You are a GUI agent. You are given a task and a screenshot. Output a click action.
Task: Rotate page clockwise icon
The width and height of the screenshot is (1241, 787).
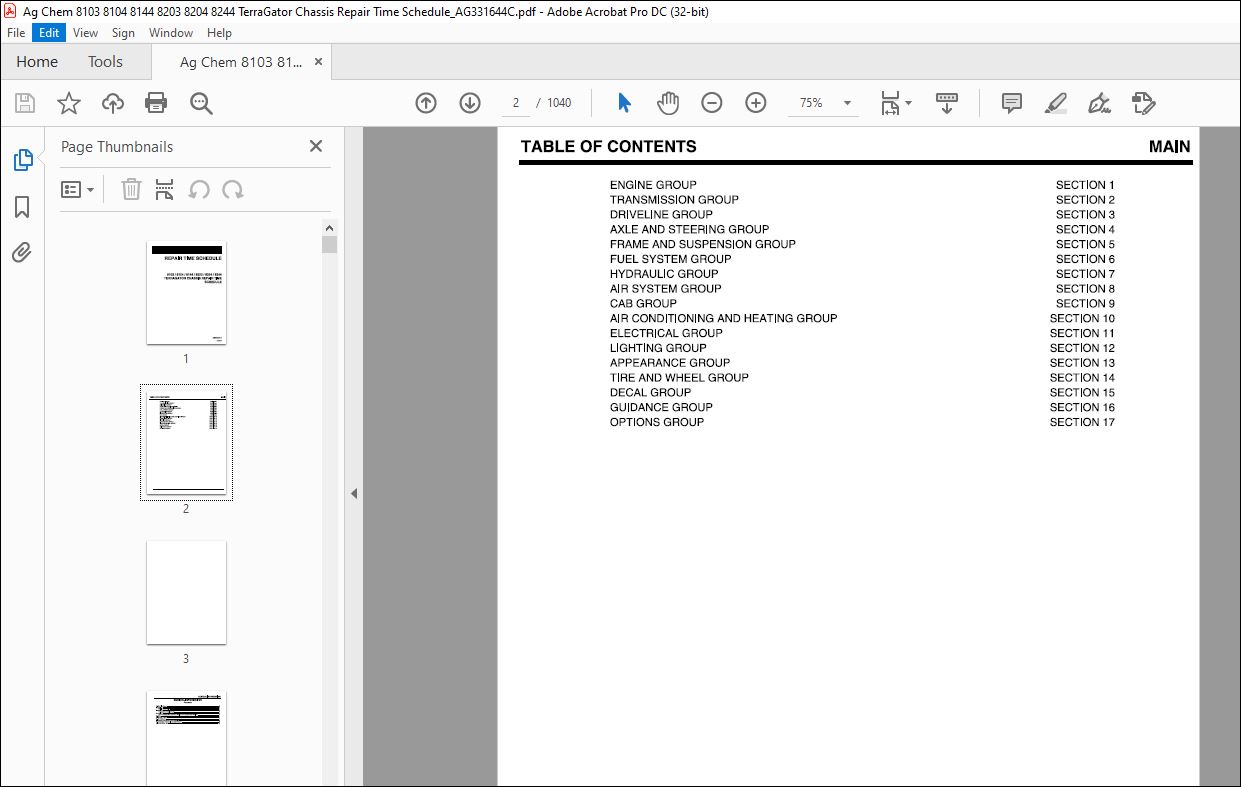pos(233,189)
